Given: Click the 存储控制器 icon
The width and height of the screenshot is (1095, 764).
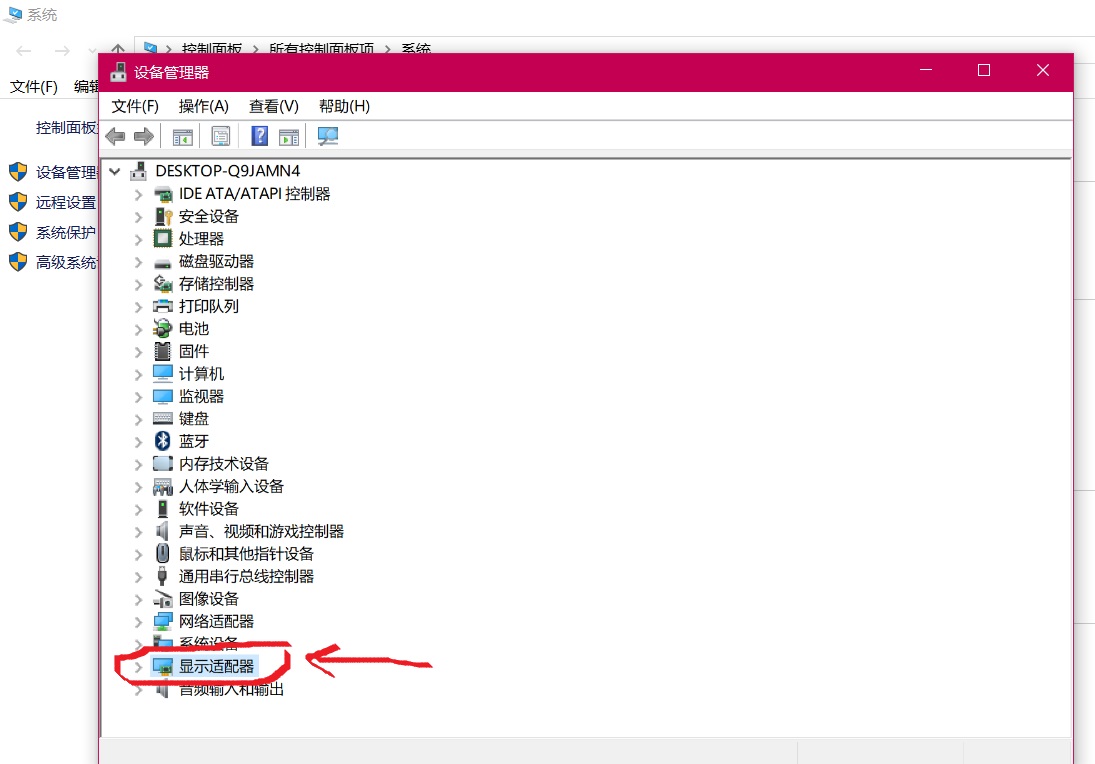Looking at the screenshot, I should pos(163,284).
